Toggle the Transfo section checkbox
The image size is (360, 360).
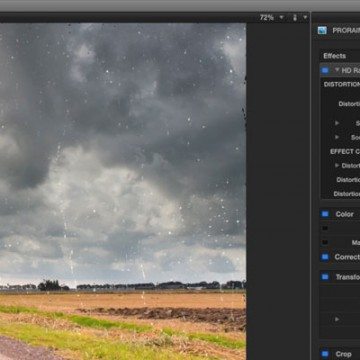point(325,277)
